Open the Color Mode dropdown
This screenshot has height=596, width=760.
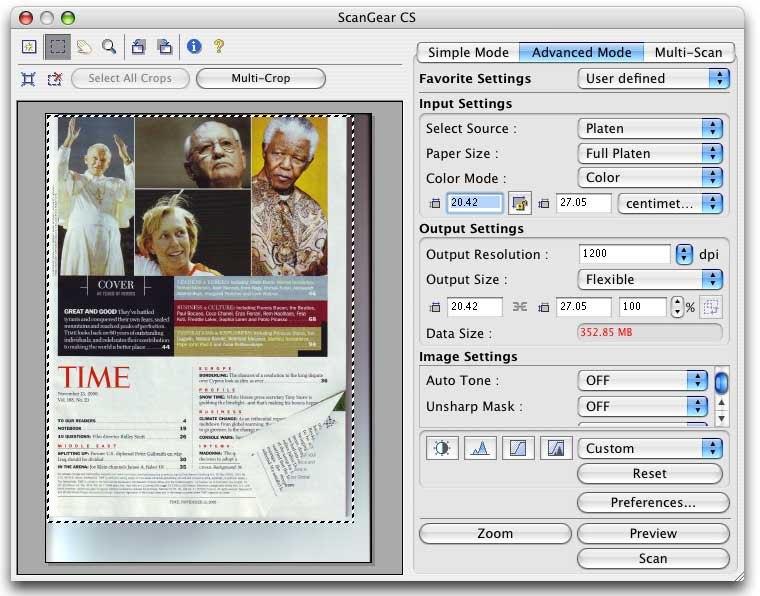click(x=650, y=178)
